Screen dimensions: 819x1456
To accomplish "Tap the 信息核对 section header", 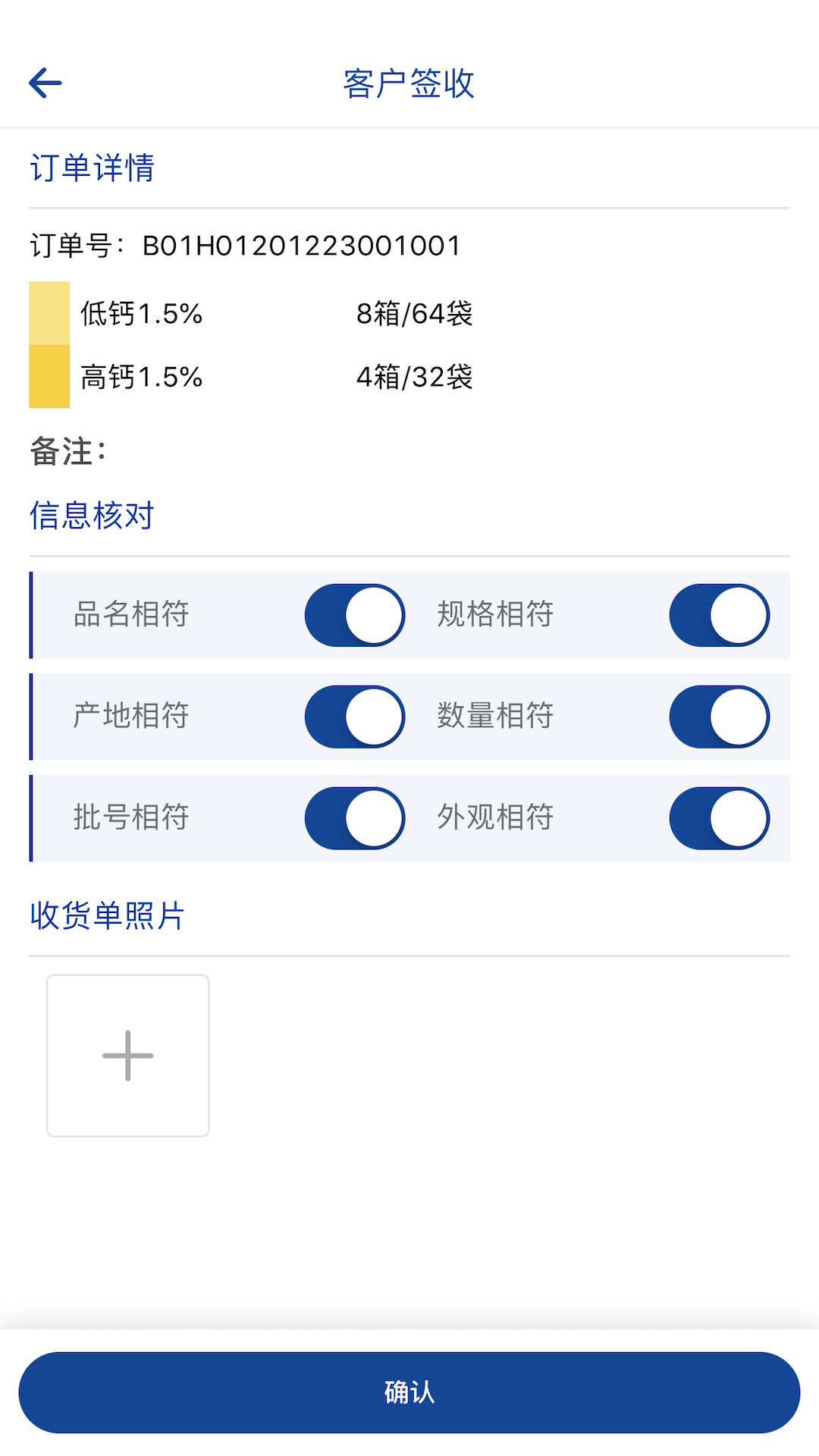I will (92, 516).
